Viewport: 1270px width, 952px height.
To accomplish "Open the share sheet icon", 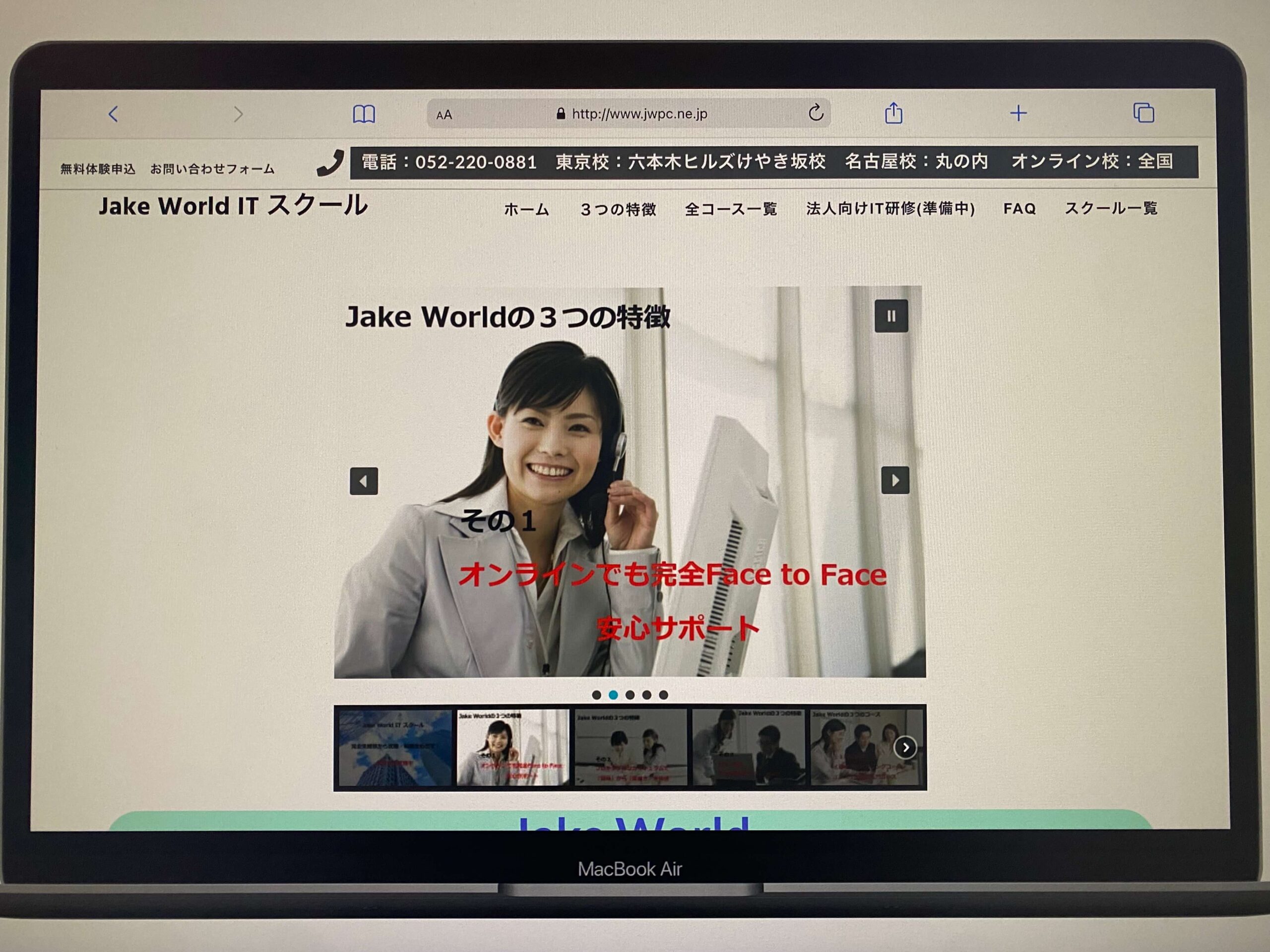I will (893, 113).
